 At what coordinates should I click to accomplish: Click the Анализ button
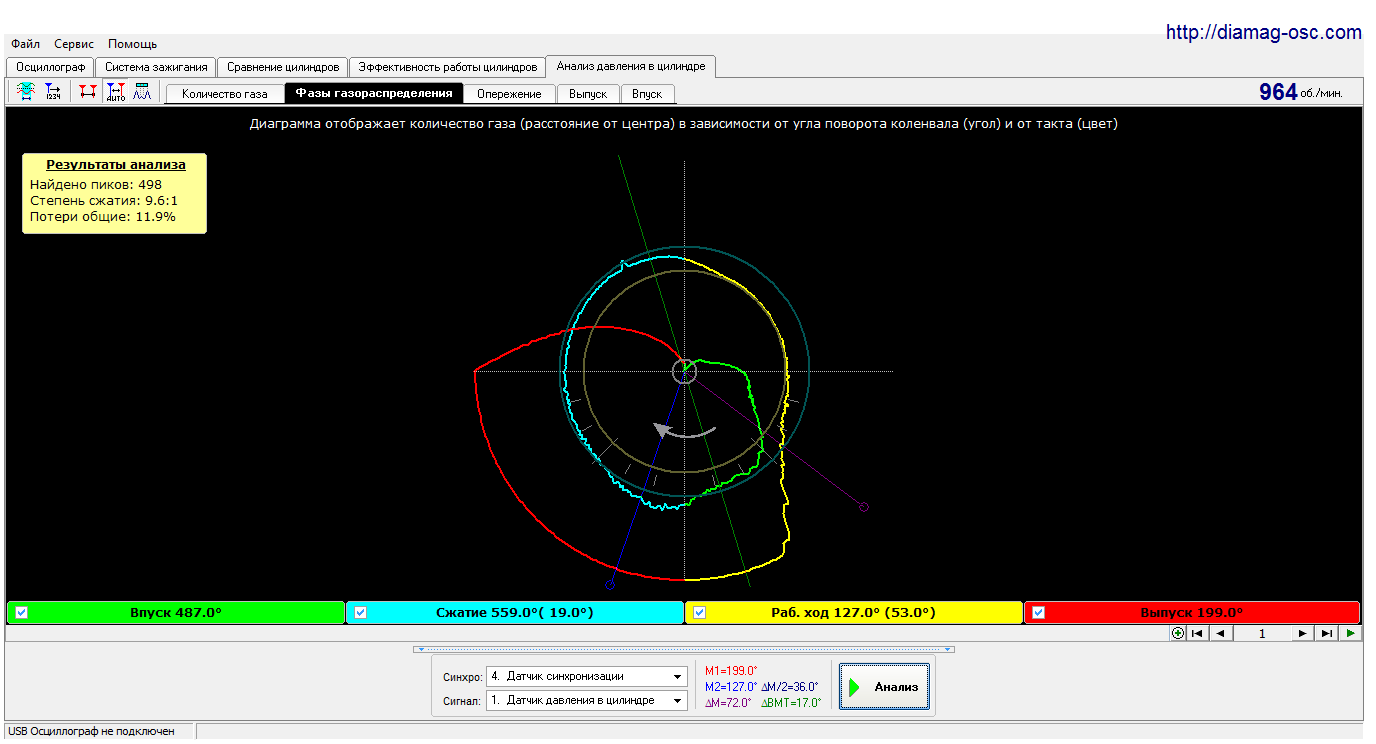(x=884, y=687)
